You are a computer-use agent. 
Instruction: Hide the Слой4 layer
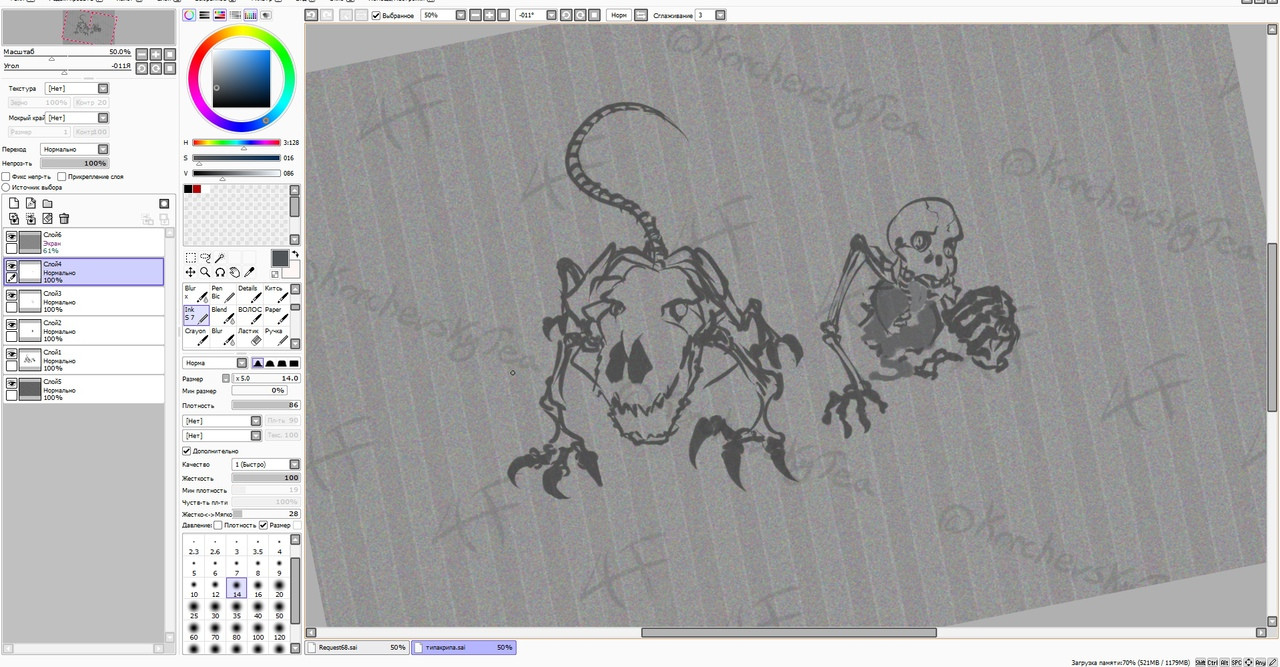click(x=11, y=267)
